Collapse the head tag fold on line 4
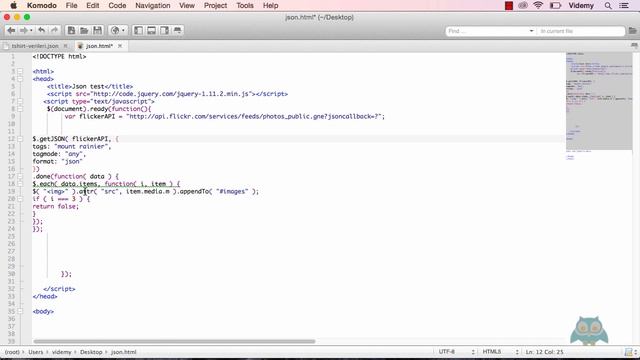The image size is (640, 360). 20,79
